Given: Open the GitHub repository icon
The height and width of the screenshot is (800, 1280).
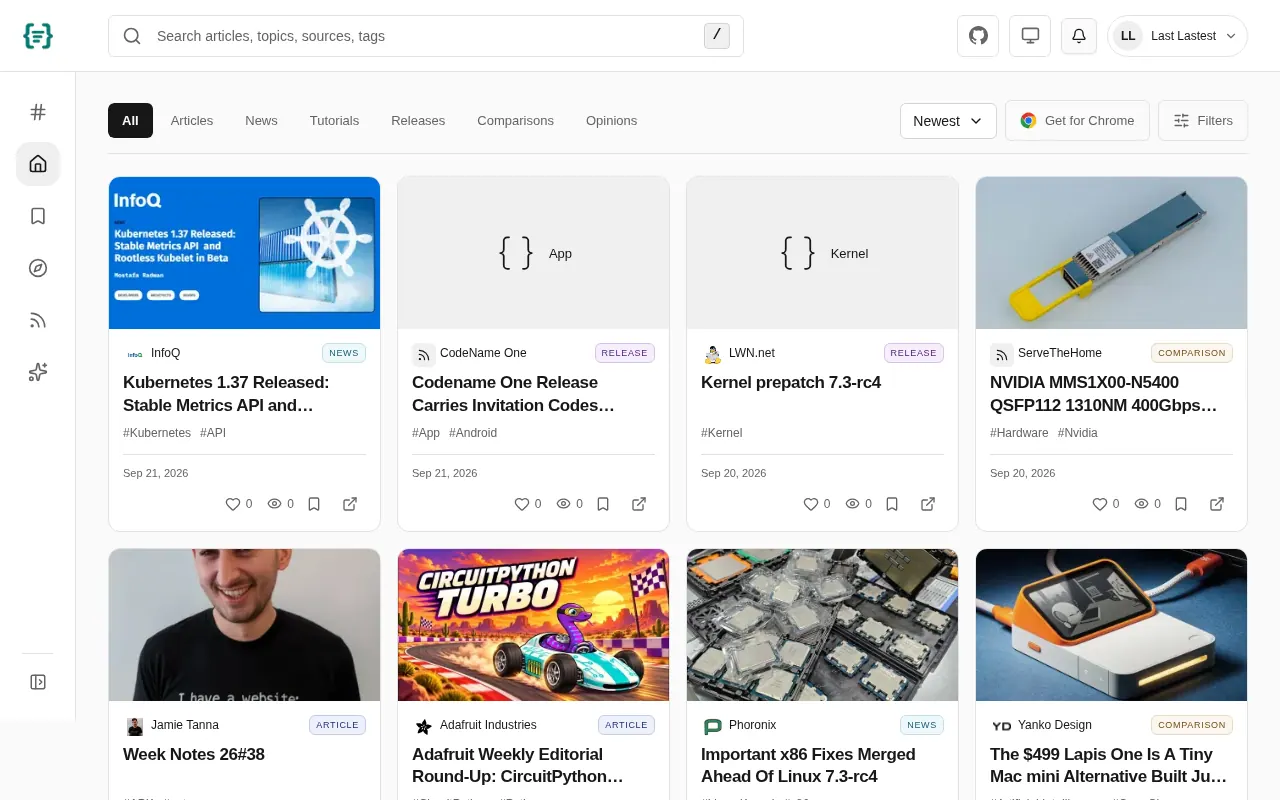Looking at the screenshot, I should tap(978, 36).
